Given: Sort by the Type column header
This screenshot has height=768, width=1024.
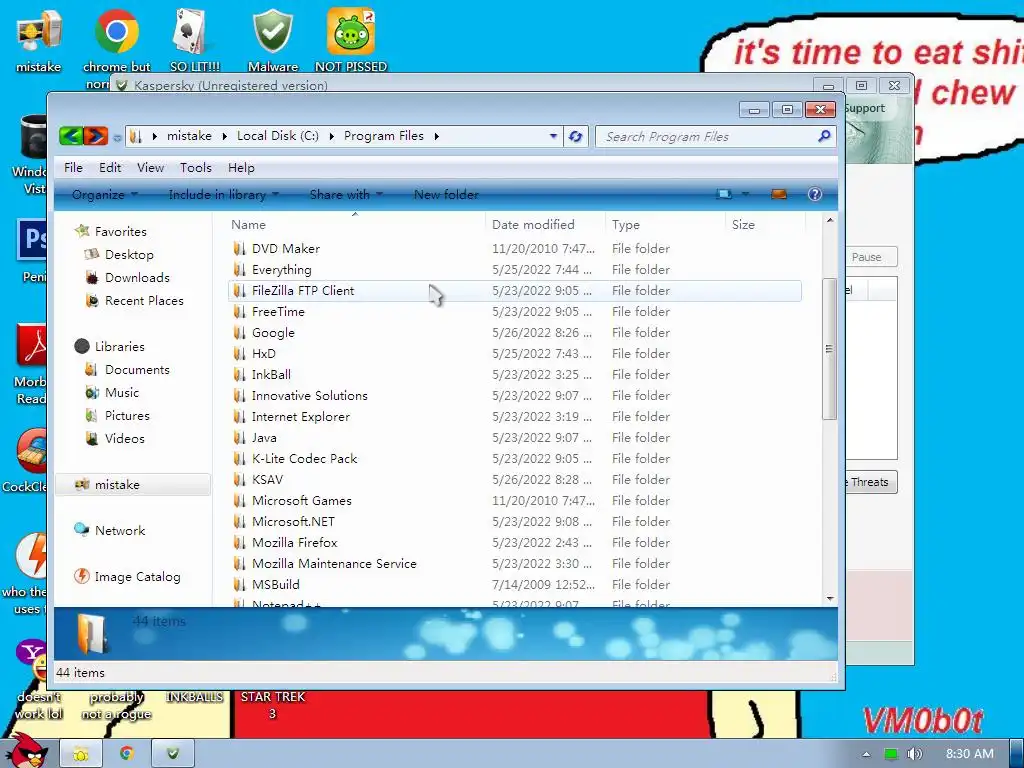Looking at the screenshot, I should 664,225.
